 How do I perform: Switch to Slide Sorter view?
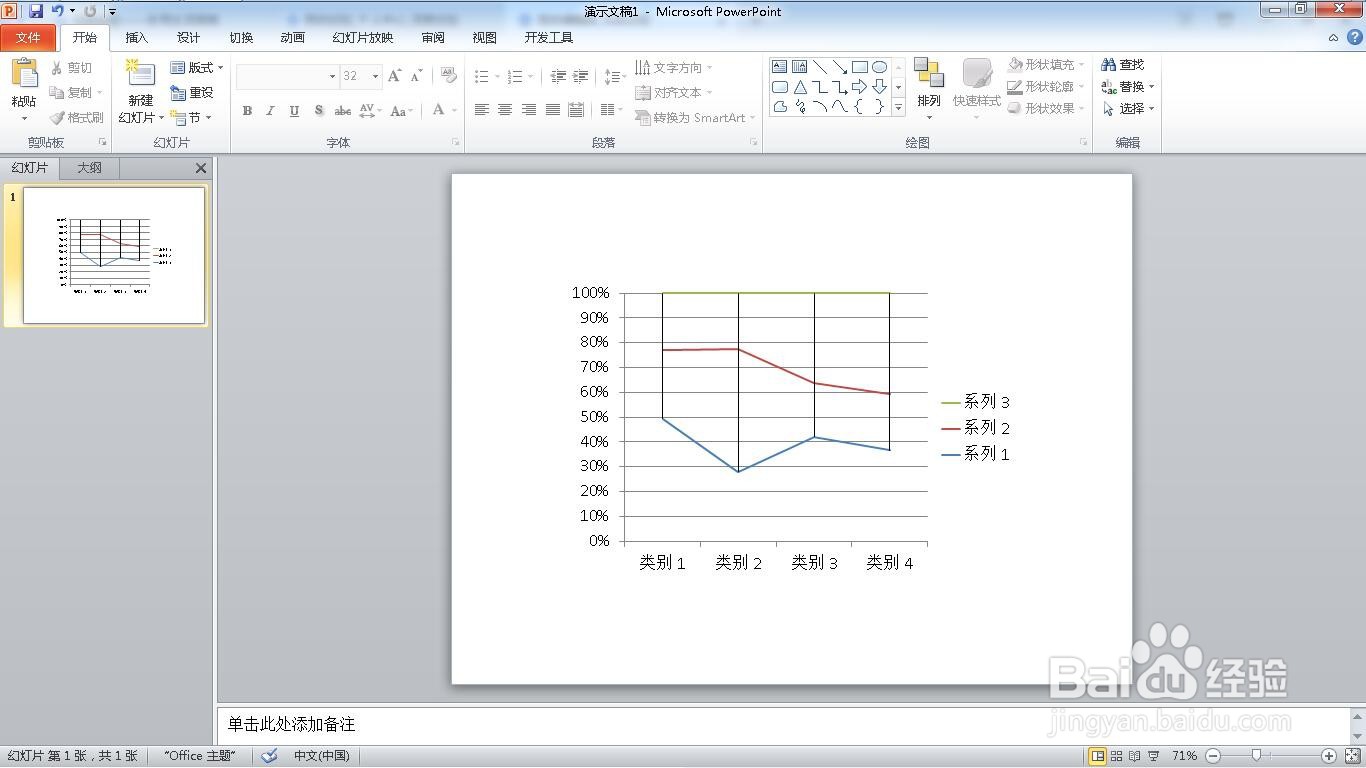click(1117, 756)
